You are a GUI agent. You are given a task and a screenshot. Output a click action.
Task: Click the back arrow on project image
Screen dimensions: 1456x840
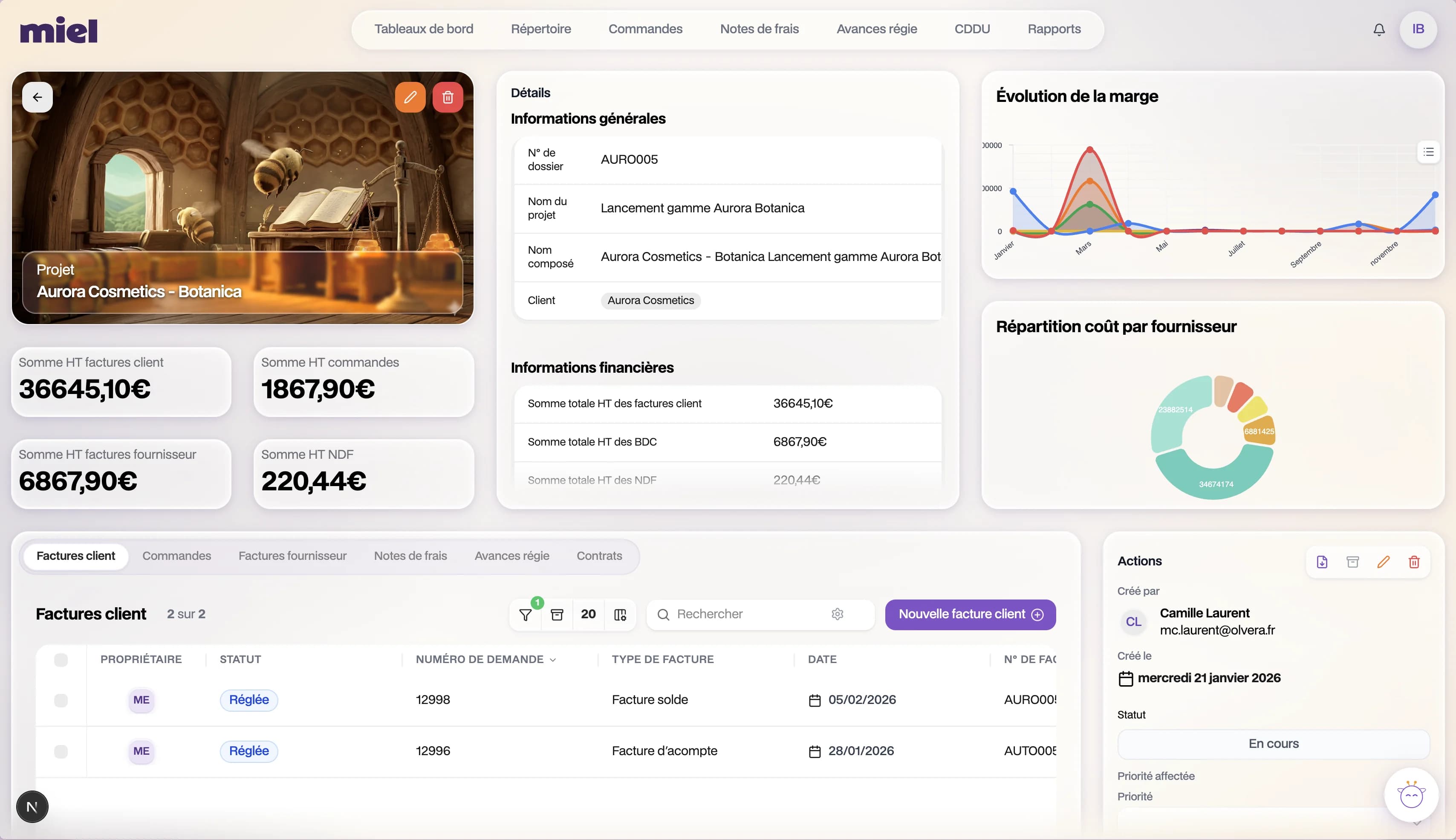pos(38,97)
